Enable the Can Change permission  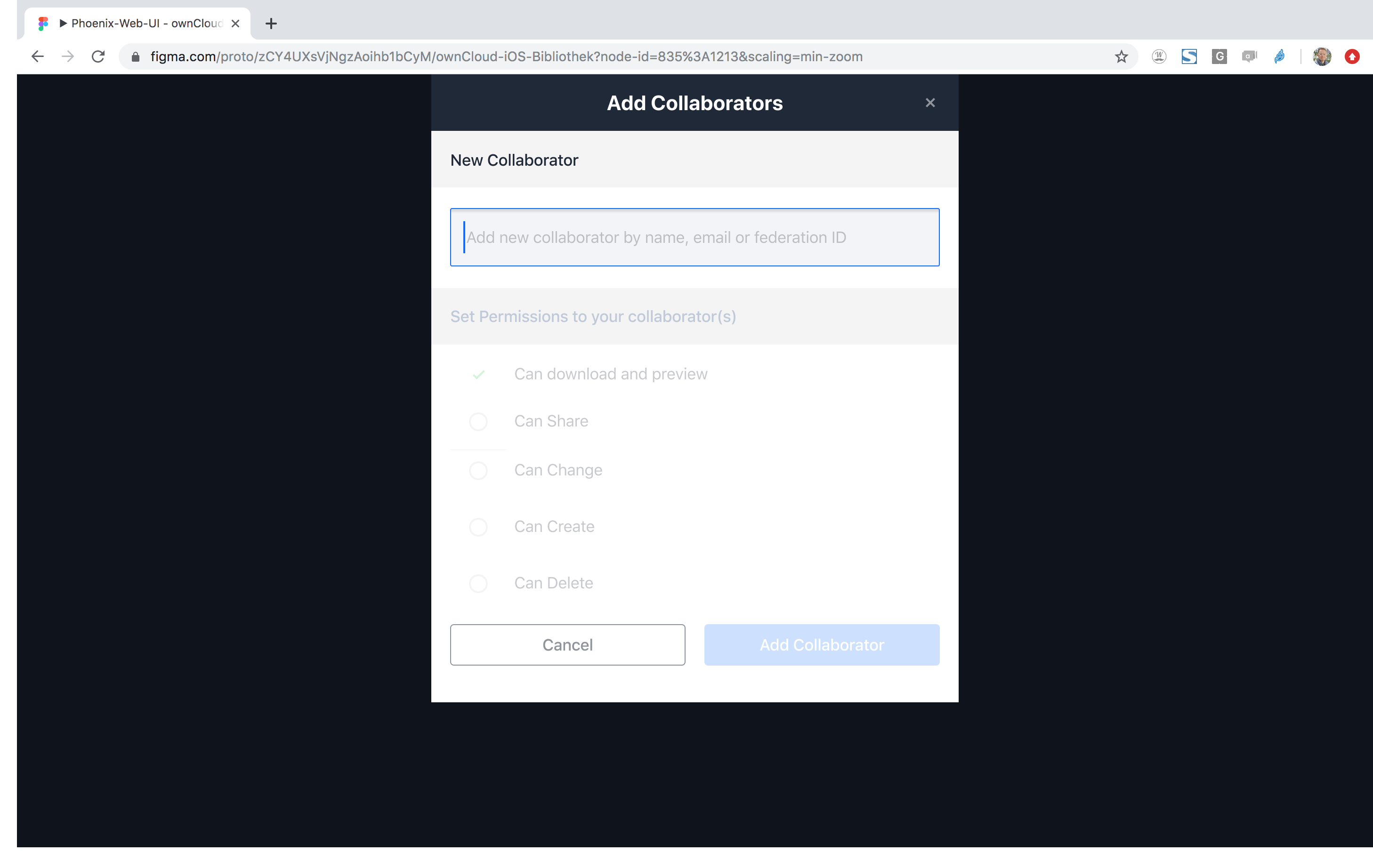(478, 471)
